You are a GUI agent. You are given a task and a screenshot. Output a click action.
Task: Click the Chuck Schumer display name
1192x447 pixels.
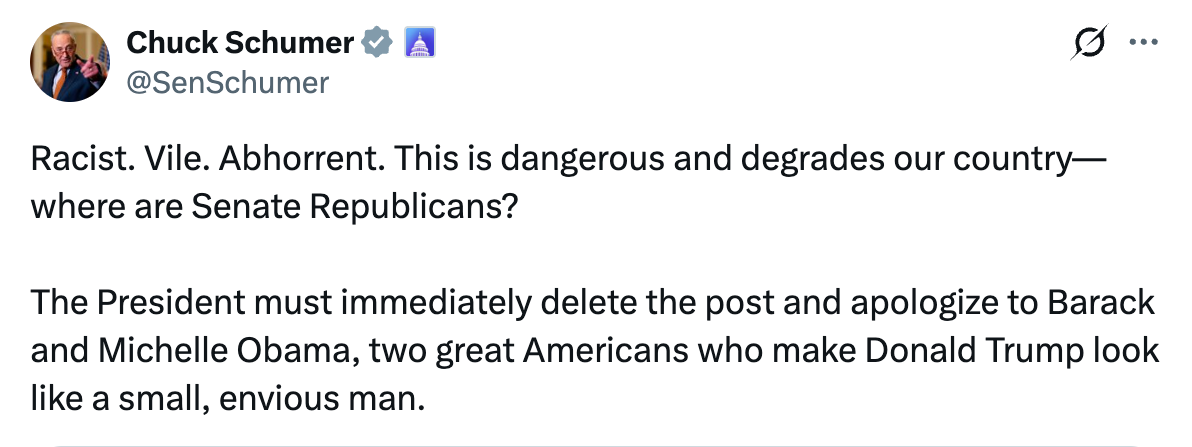tap(239, 43)
